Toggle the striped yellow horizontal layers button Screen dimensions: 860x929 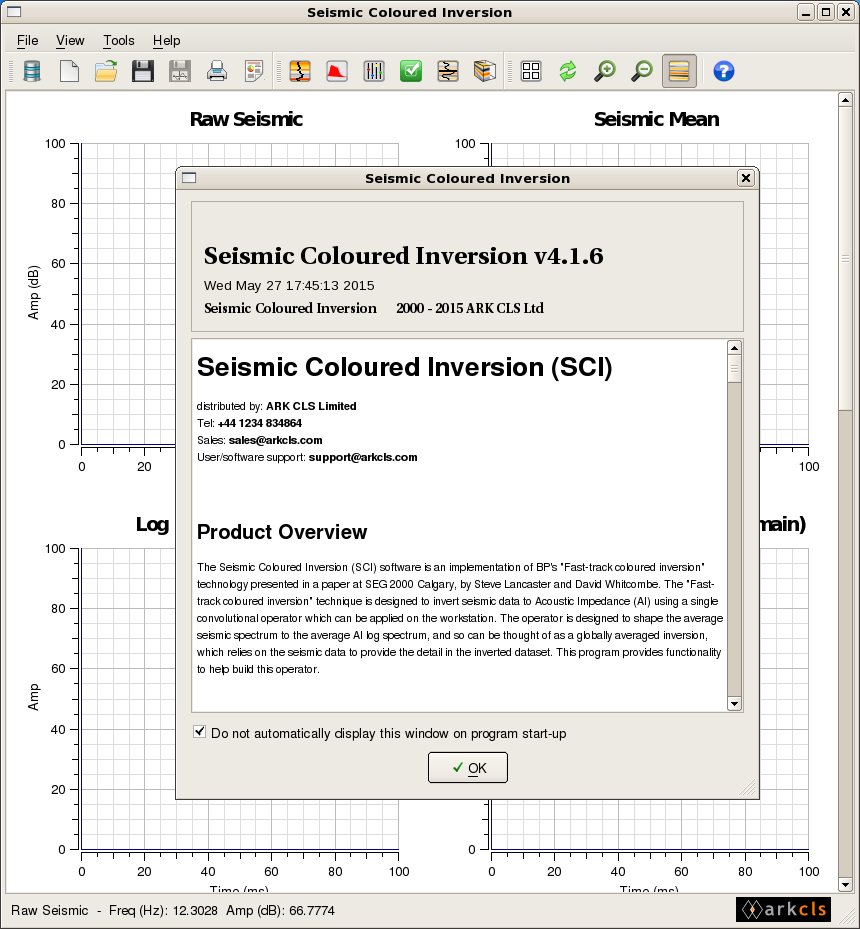679,71
